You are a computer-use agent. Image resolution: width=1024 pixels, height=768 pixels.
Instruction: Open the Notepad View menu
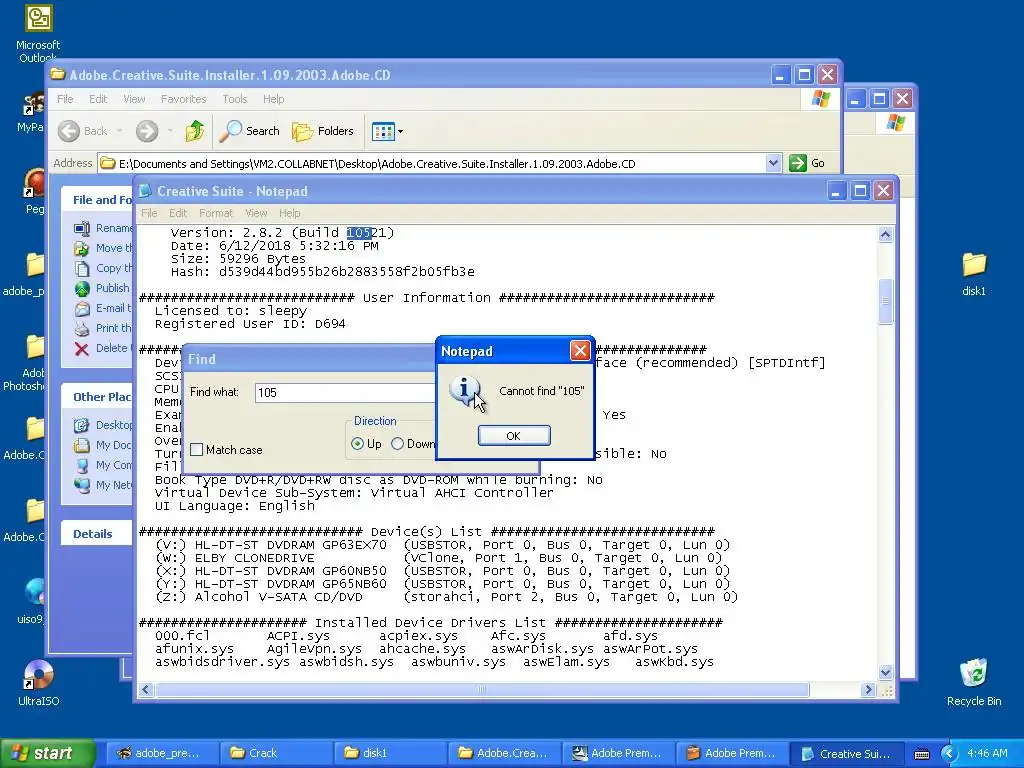click(256, 213)
